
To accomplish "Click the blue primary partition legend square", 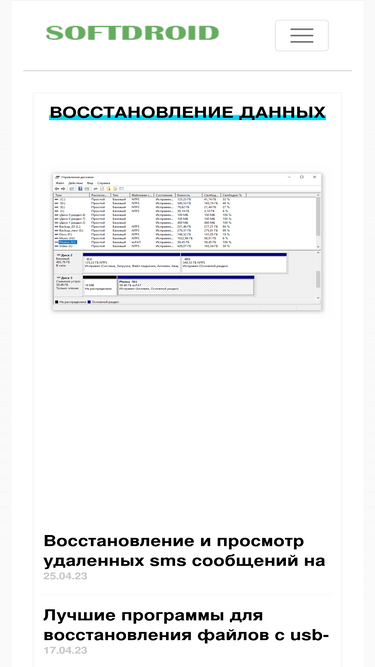I will [x=89, y=302].
